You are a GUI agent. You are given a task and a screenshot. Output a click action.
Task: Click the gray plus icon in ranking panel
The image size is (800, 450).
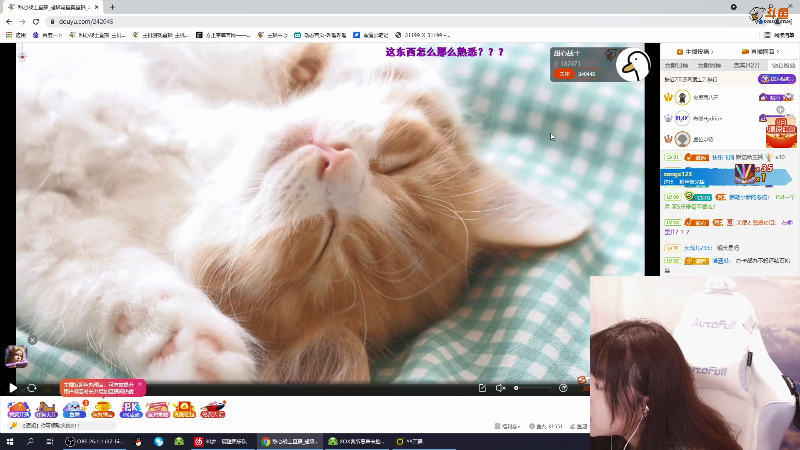click(780, 109)
